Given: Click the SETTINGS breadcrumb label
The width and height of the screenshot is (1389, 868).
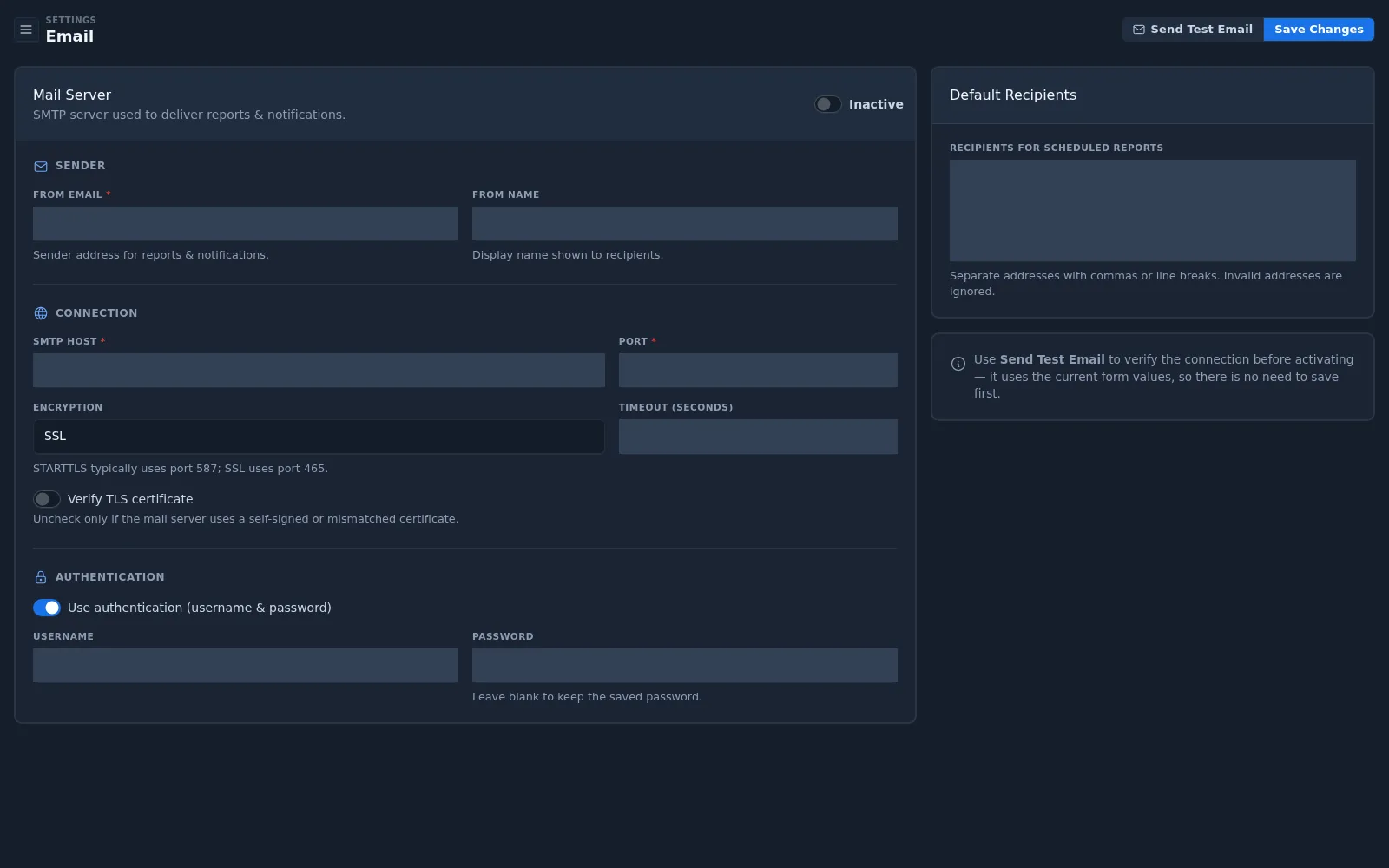Looking at the screenshot, I should click(71, 20).
